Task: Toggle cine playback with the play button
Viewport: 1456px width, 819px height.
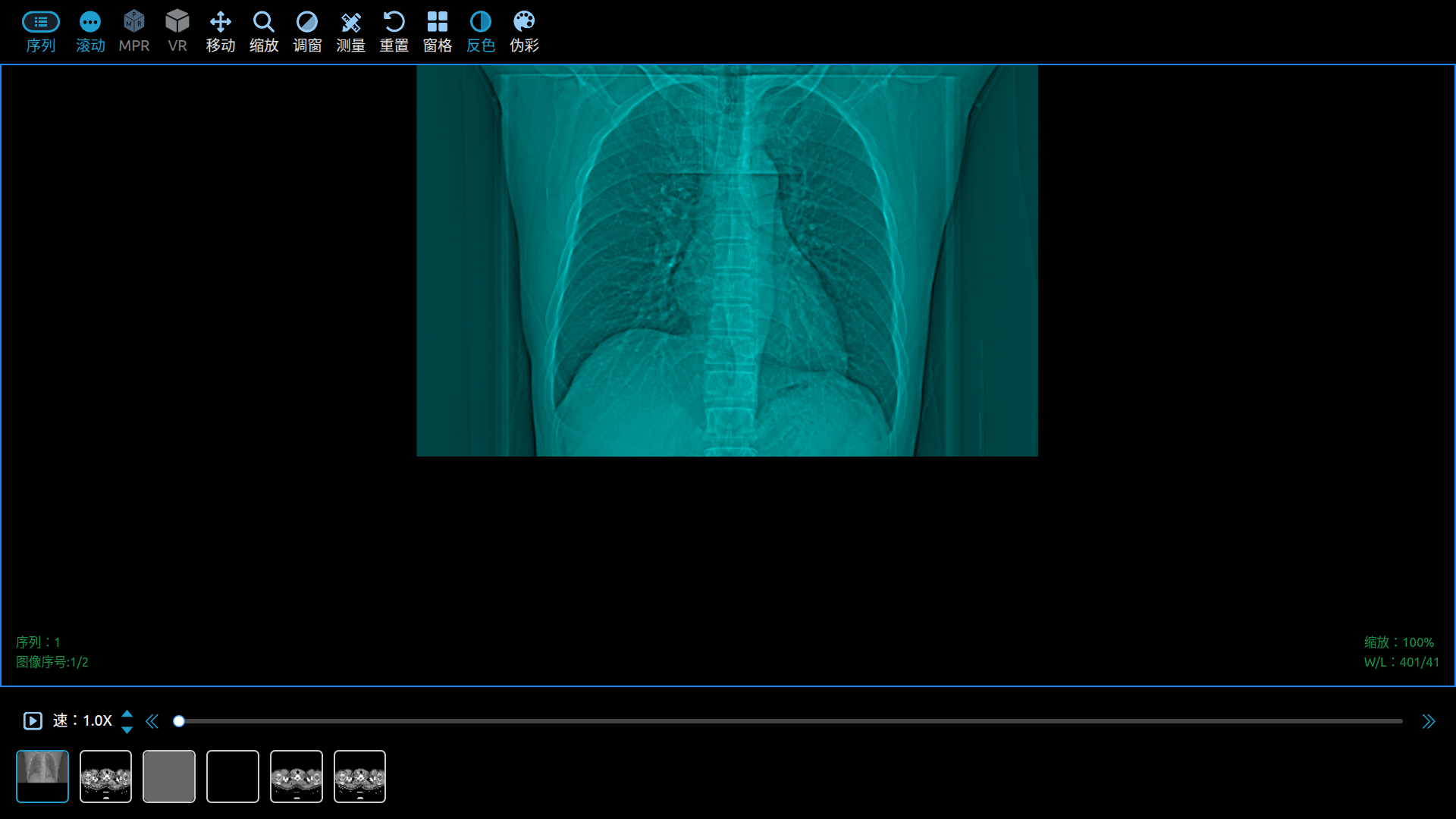Action: tap(32, 721)
